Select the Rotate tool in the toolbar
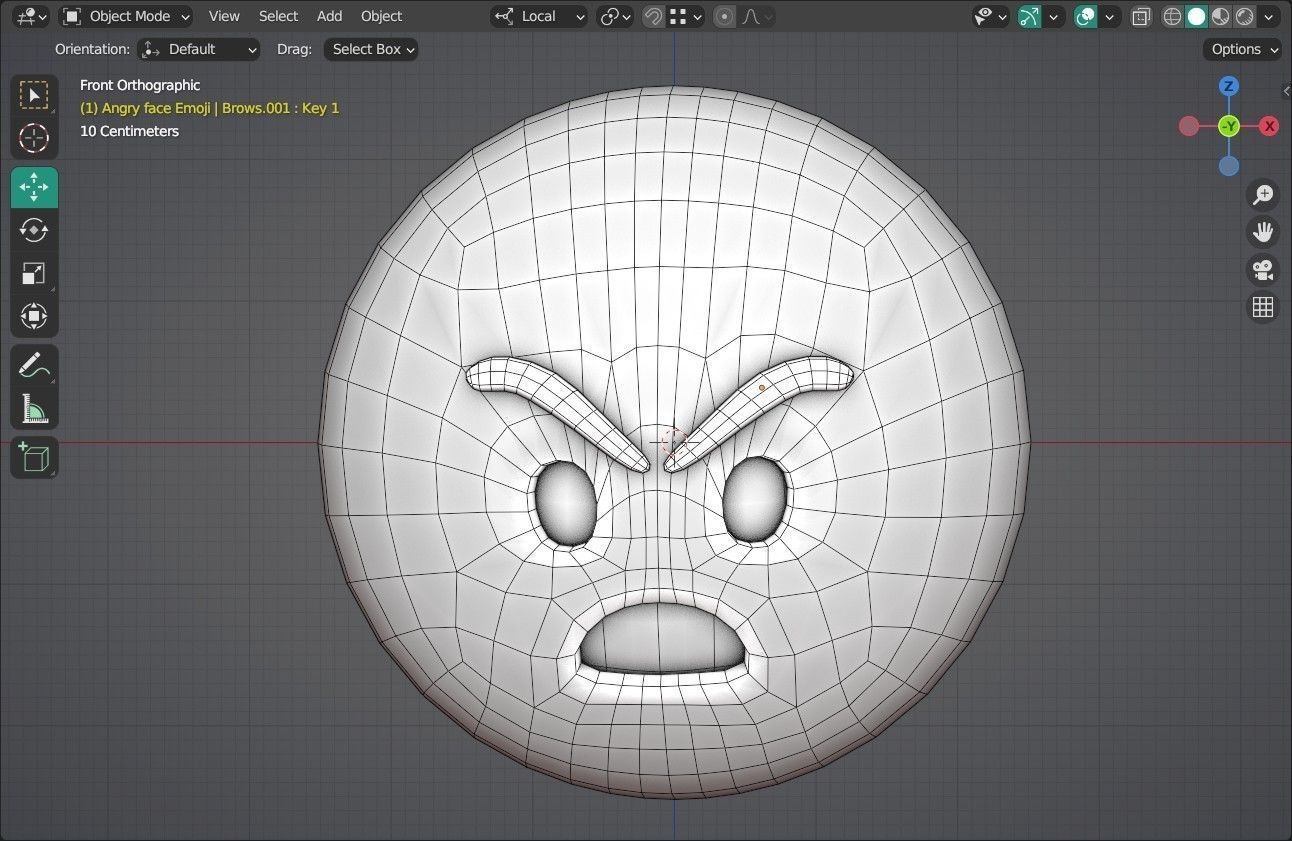 pos(34,230)
